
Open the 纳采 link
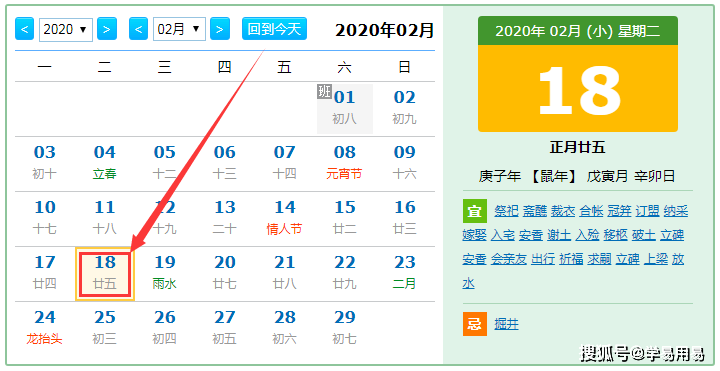676,211
